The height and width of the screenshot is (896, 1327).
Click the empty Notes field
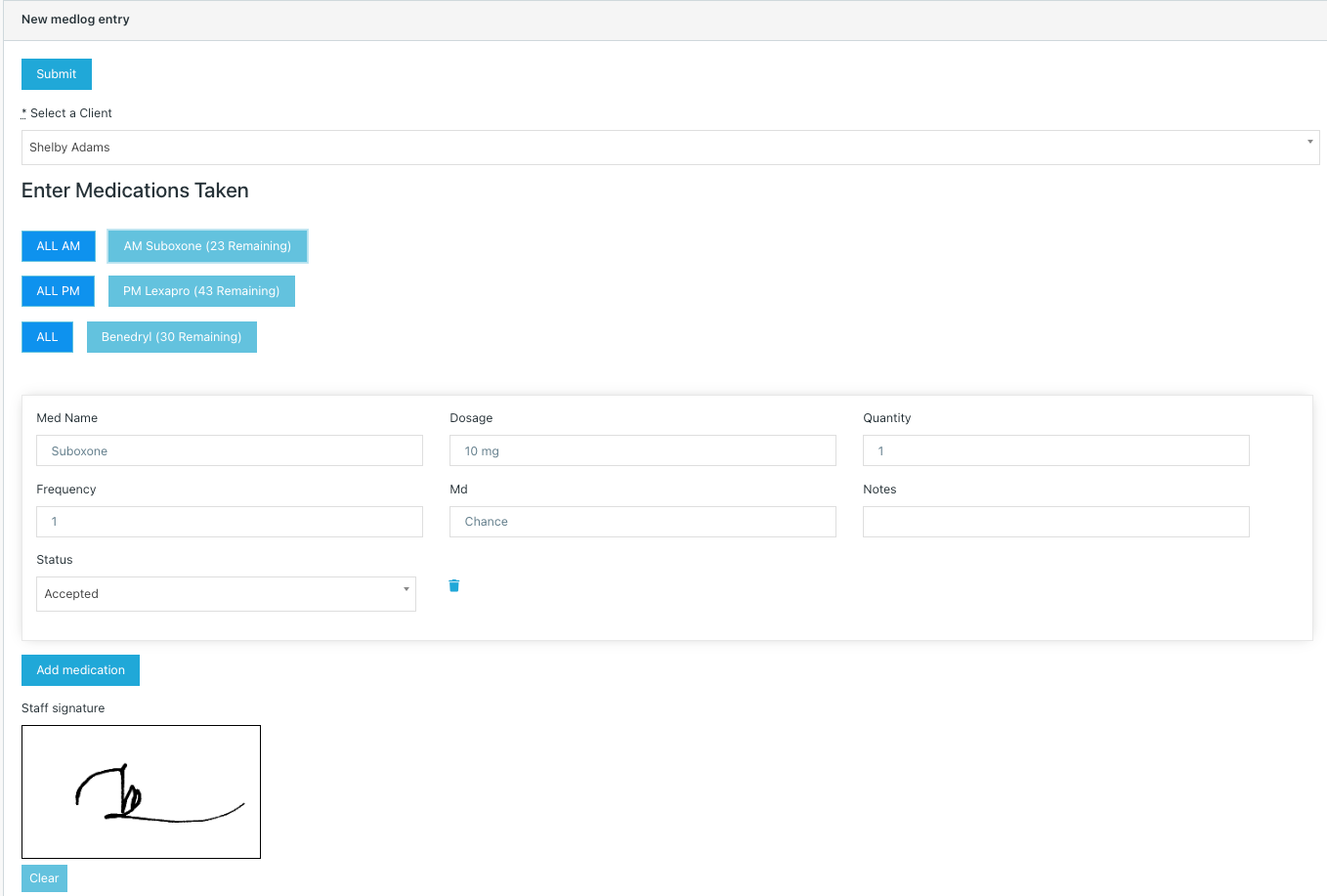tap(1056, 522)
